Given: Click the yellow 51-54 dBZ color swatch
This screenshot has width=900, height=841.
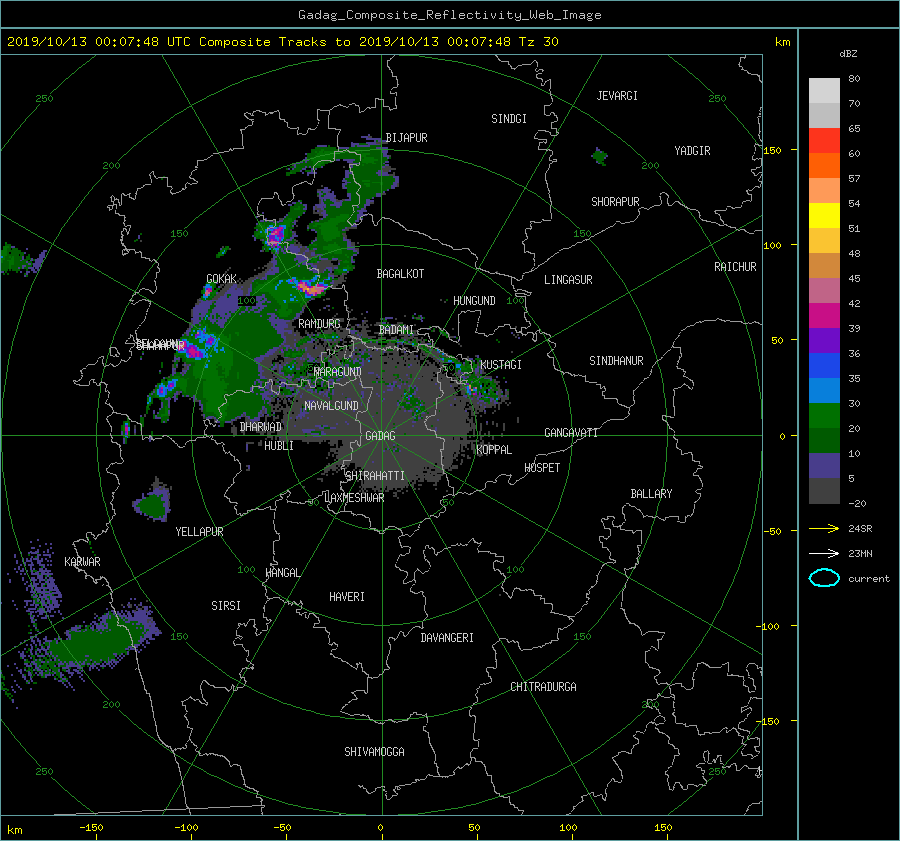Looking at the screenshot, I should 824,216.
